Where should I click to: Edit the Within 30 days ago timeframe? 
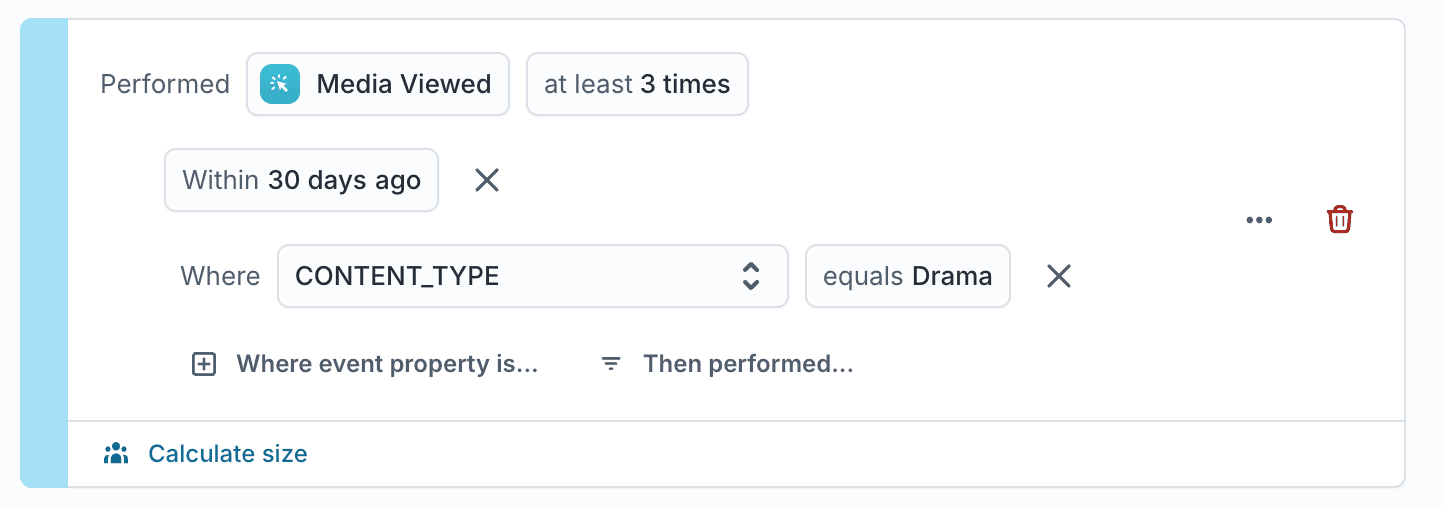301,180
